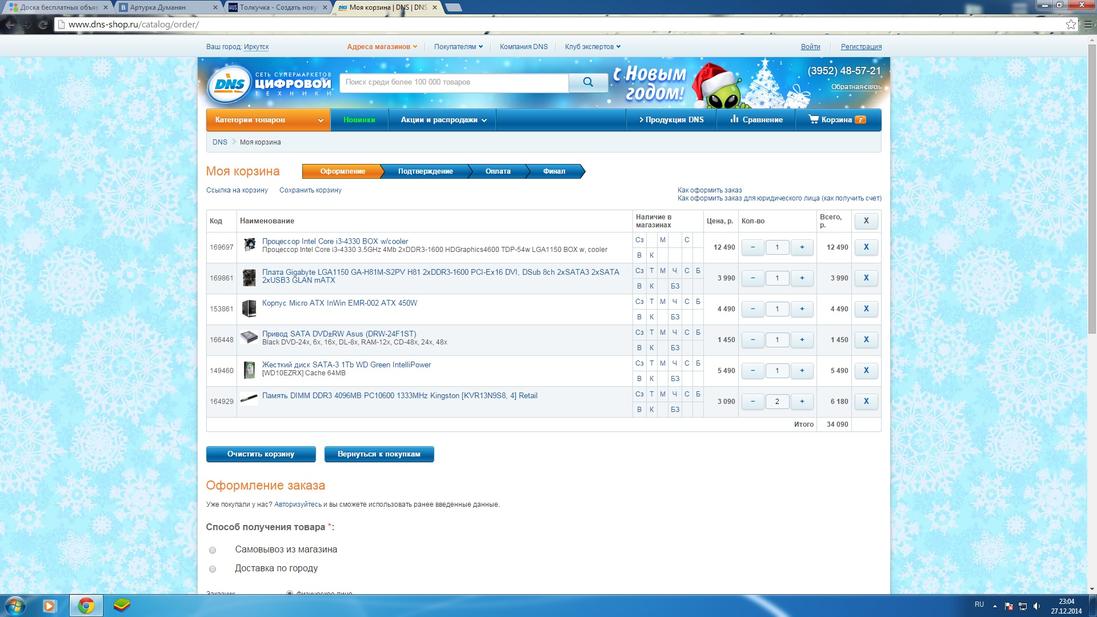Click the product search input field

(x=454, y=83)
